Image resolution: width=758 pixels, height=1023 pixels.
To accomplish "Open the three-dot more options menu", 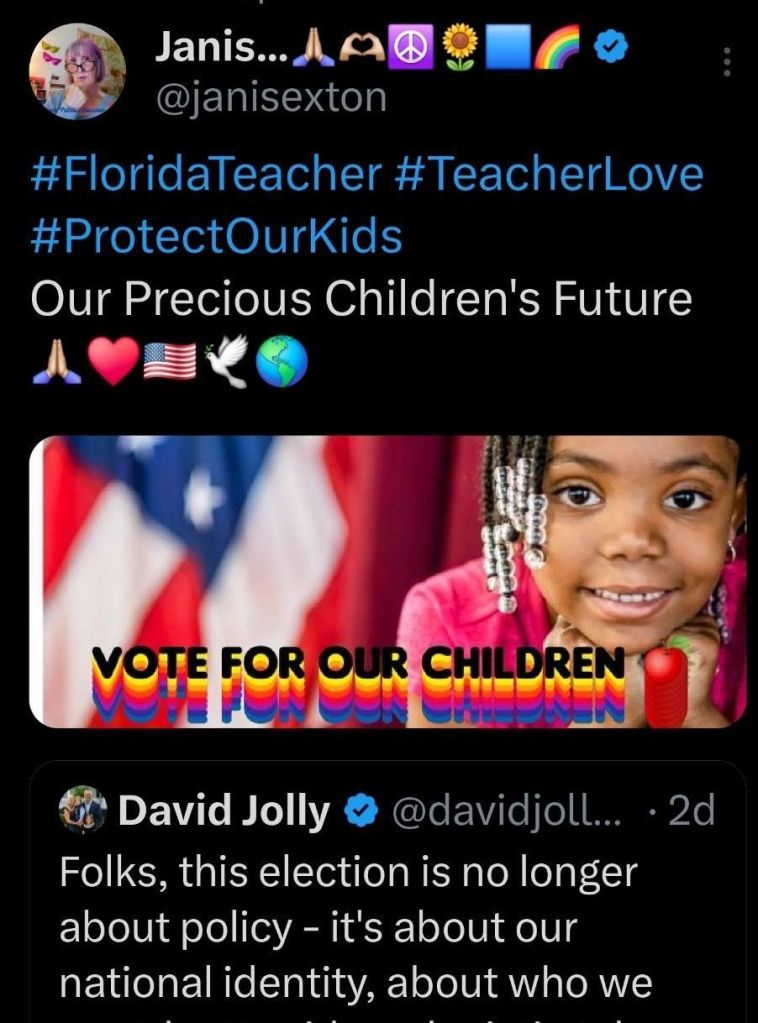I will coord(728,62).
